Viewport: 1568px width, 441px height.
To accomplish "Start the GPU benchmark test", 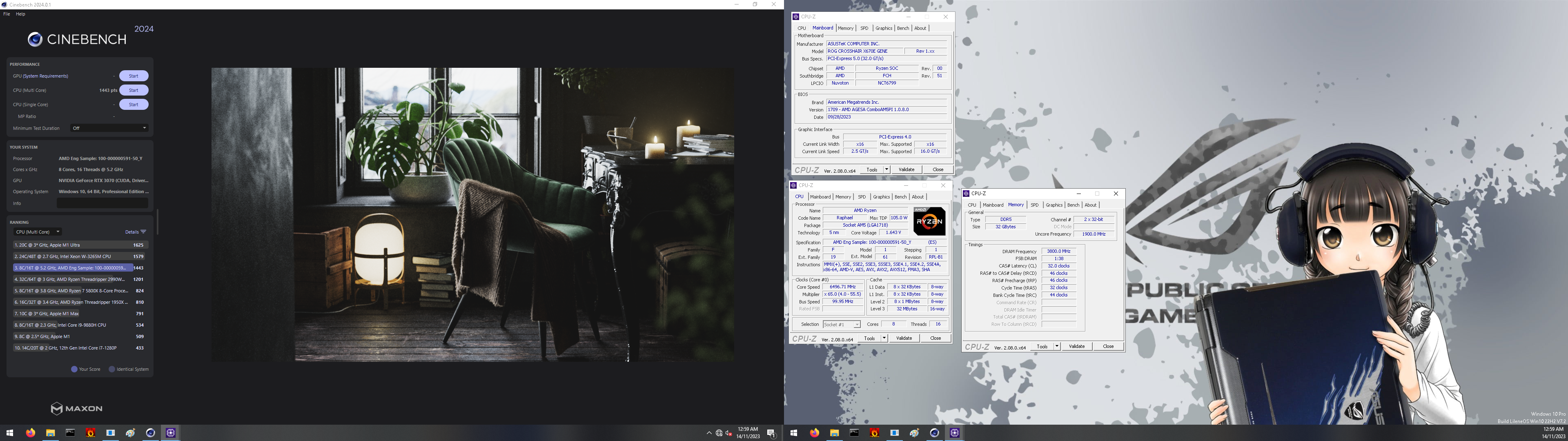I will pos(133,76).
